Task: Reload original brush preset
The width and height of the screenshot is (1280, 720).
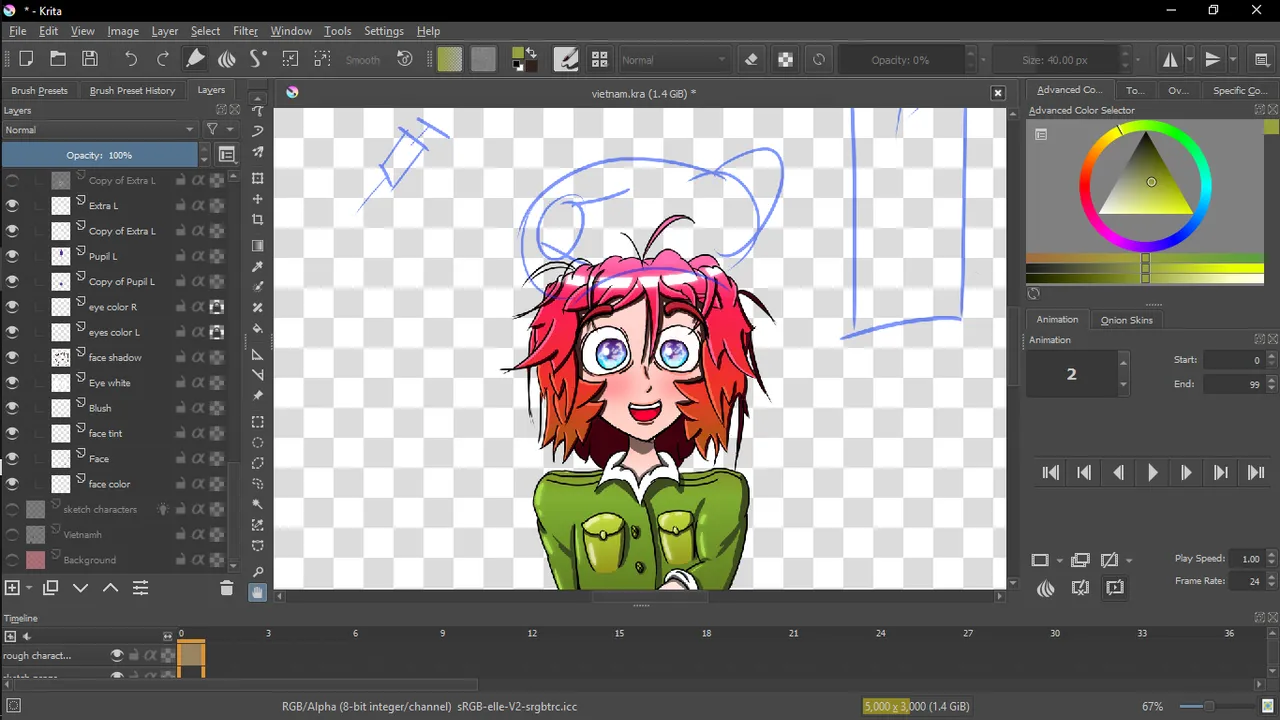Action: click(x=819, y=59)
